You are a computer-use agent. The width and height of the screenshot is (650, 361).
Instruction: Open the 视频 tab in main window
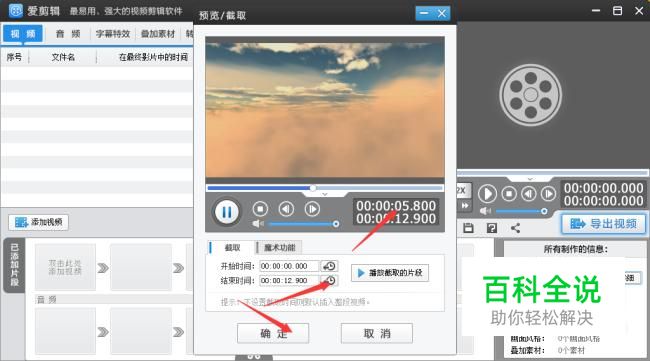click(23, 34)
